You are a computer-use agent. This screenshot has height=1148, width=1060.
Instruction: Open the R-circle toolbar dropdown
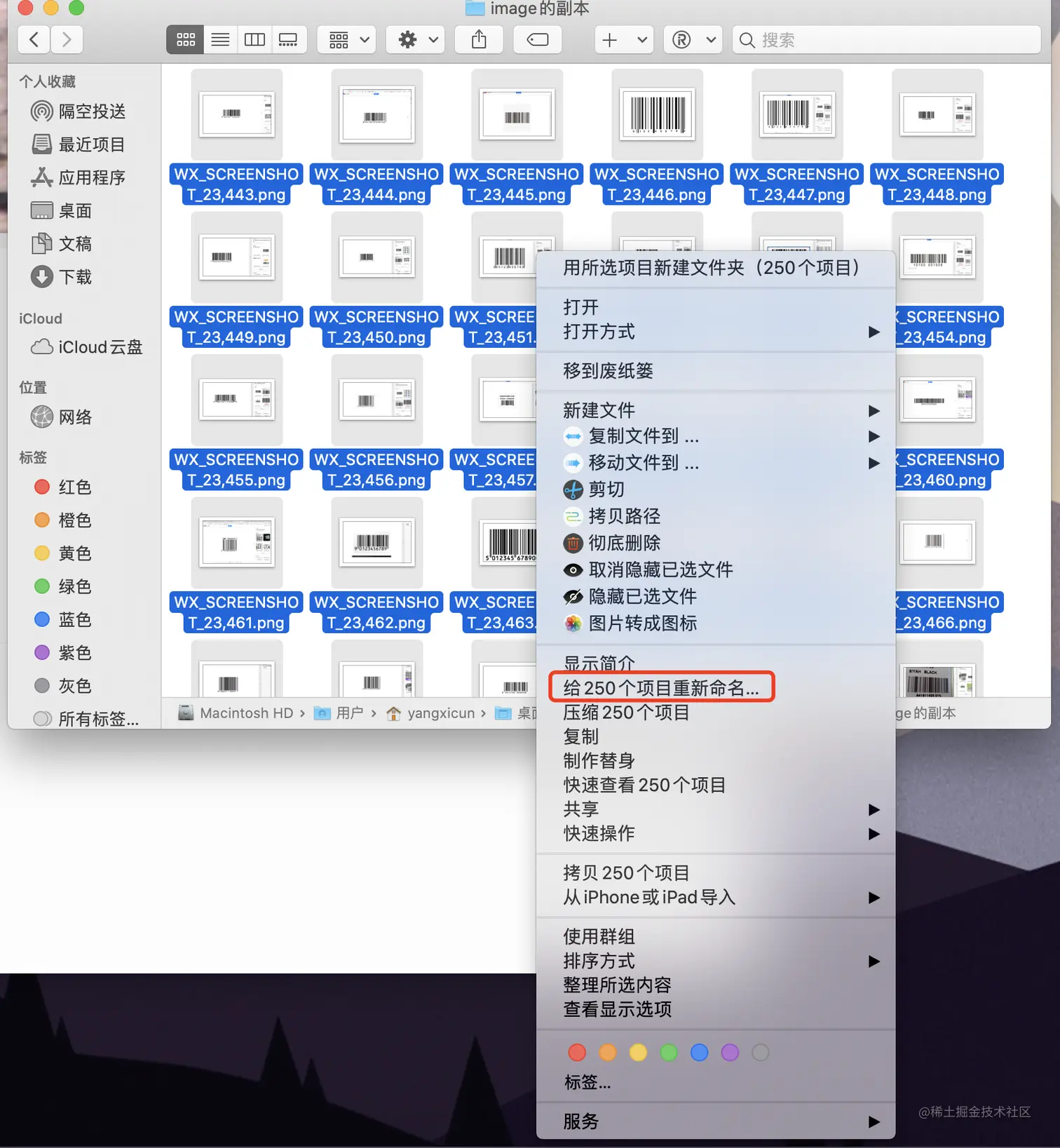693,39
